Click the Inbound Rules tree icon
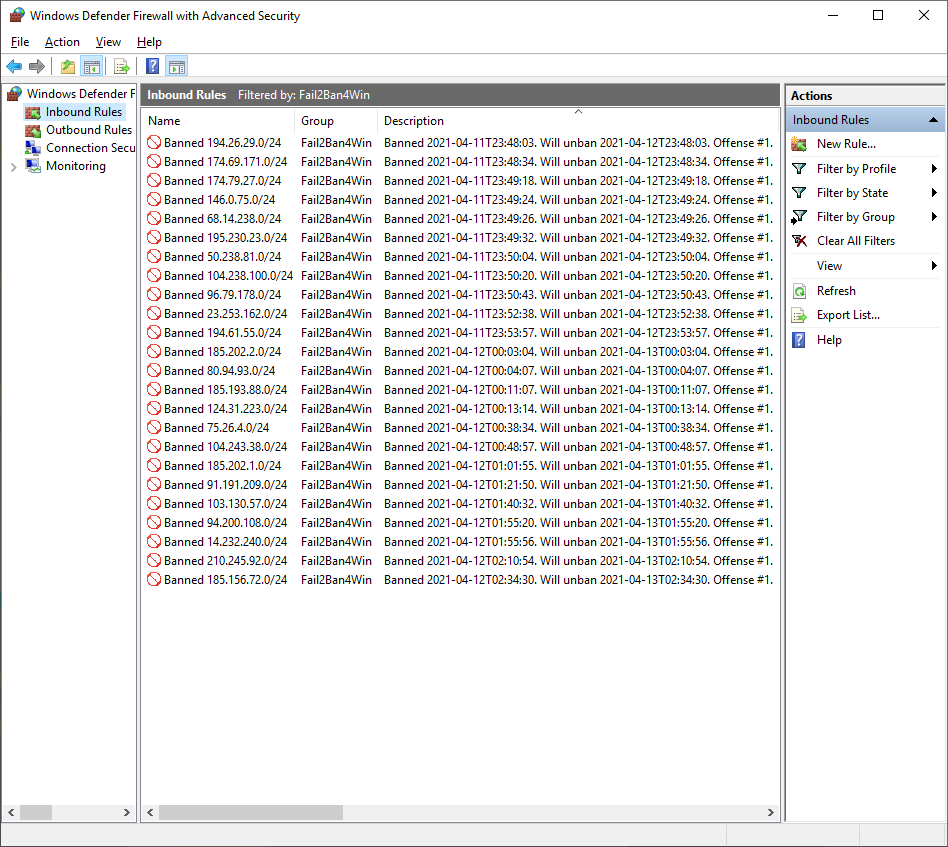 click(33, 112)
